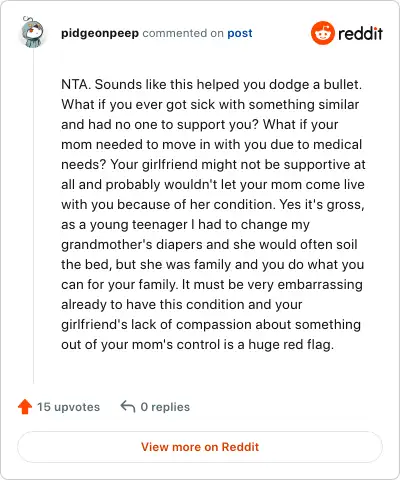Viewport: 400px width, 480px height.
Task: Click the orange upvote arrow icon
Action: coord(25,407)
